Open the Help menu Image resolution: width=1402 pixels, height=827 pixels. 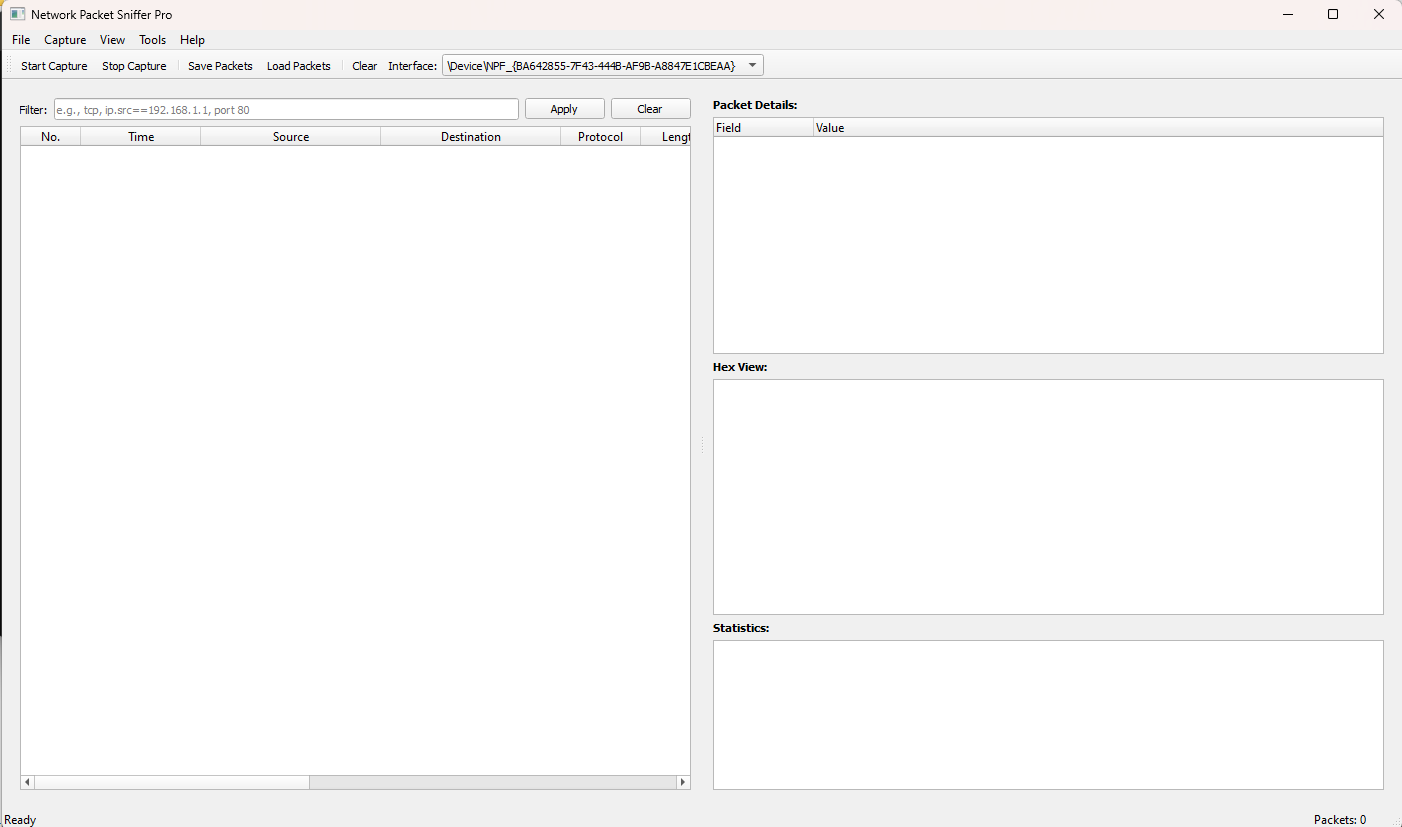[x=192, y=40]
